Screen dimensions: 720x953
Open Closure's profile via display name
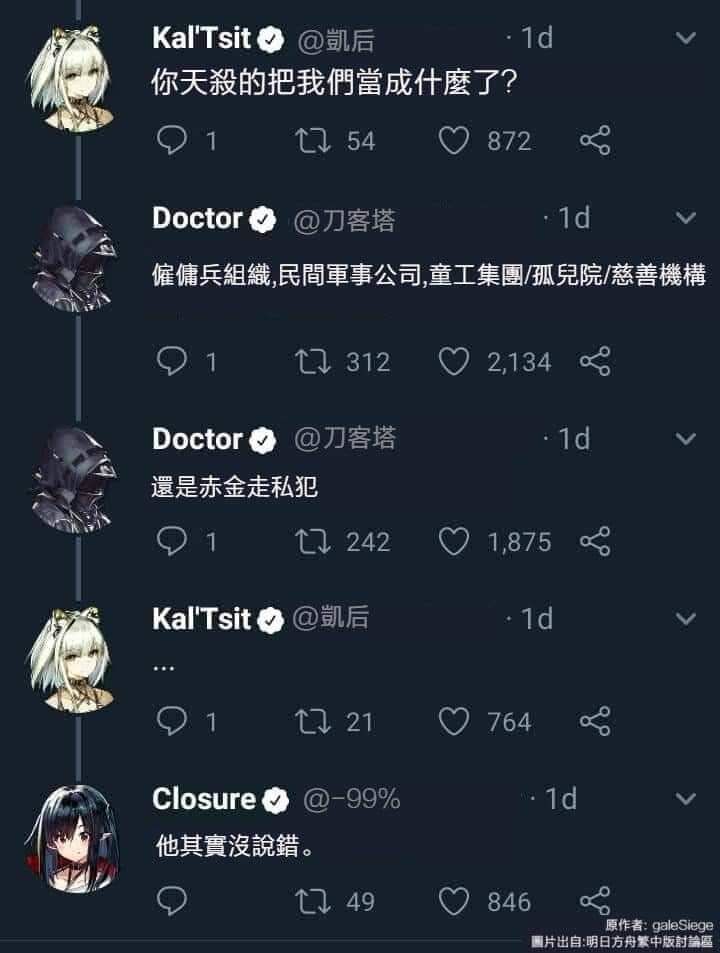click(x=204, y=799)
